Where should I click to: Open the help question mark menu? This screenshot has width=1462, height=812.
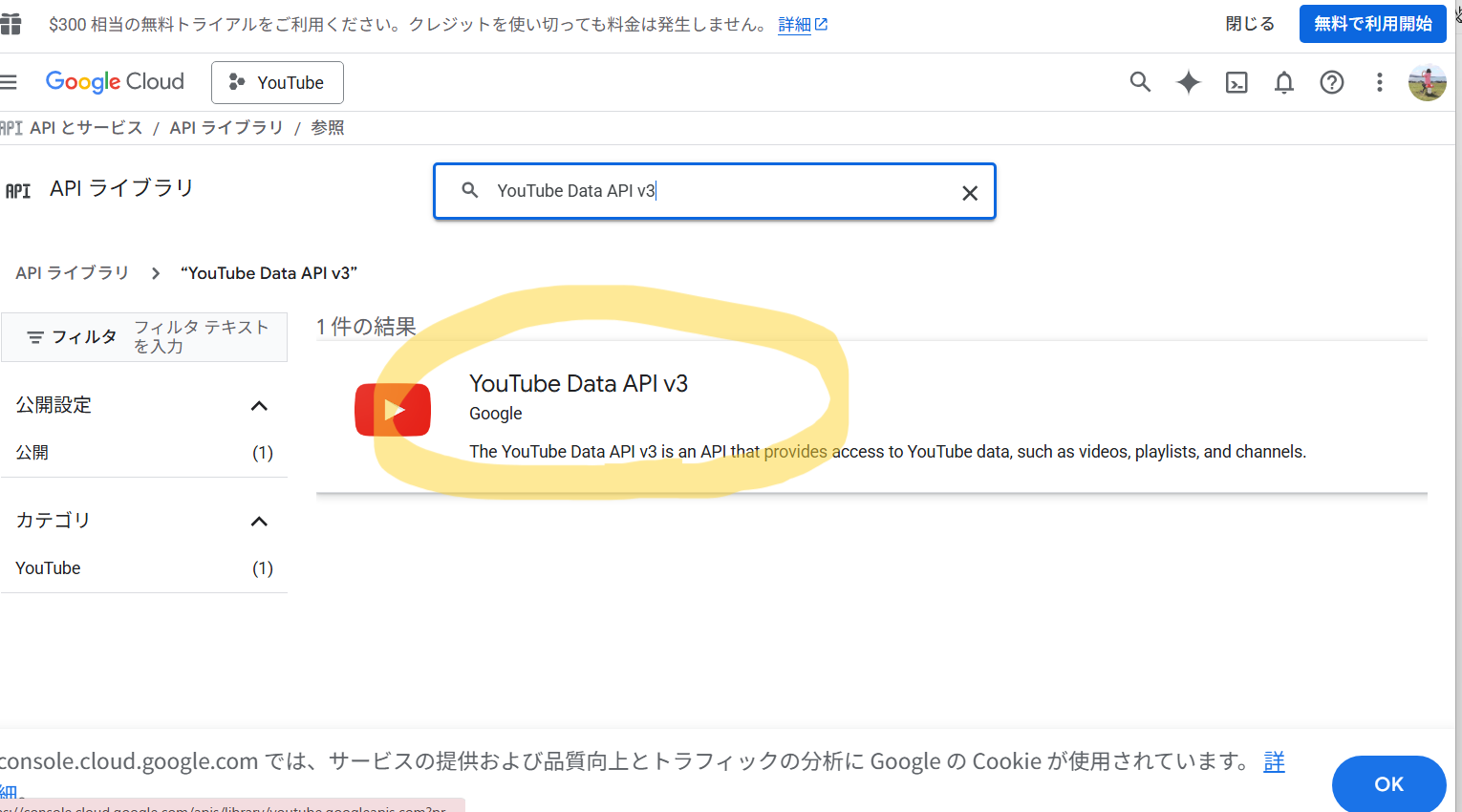tap(1332, 82)
